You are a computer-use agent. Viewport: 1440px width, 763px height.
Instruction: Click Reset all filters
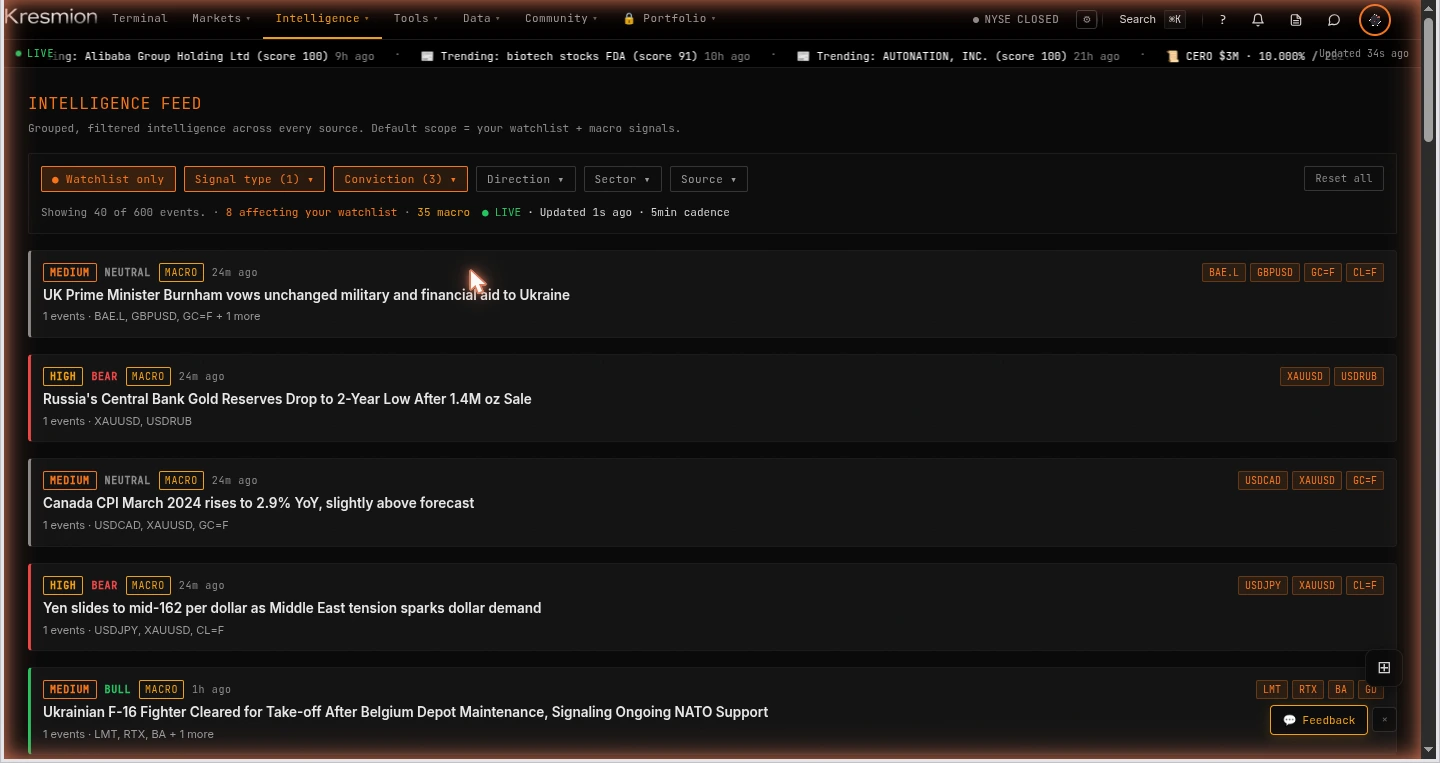coord(1343,178)
